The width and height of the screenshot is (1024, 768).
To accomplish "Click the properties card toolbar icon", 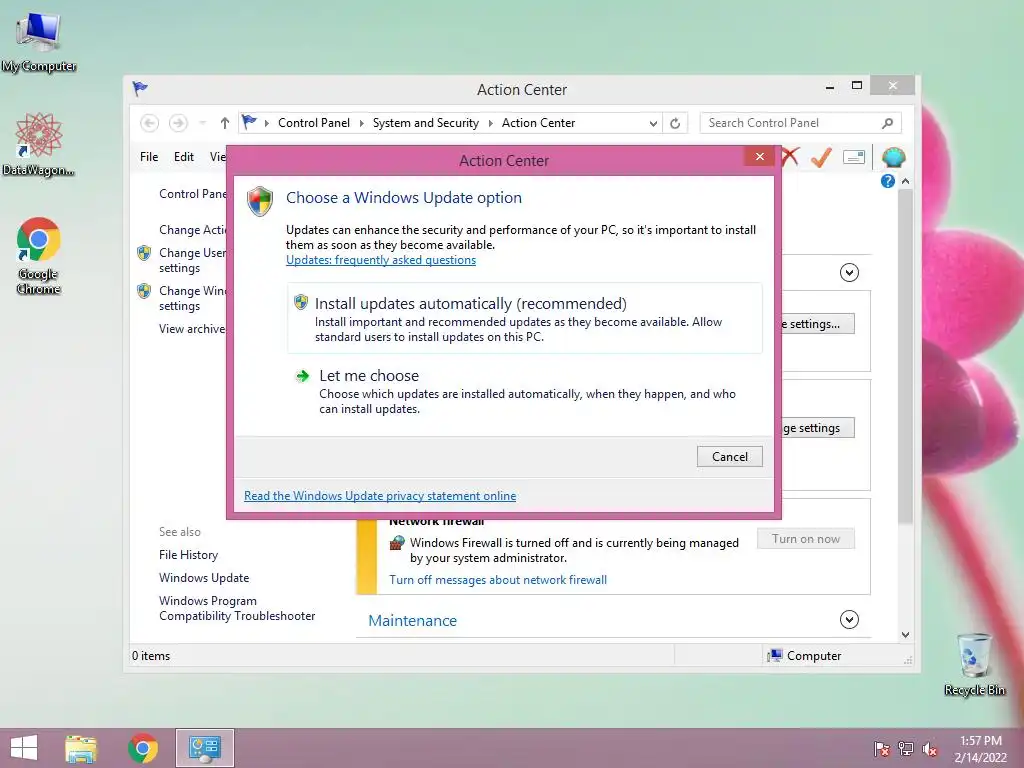I will point(854,157).
